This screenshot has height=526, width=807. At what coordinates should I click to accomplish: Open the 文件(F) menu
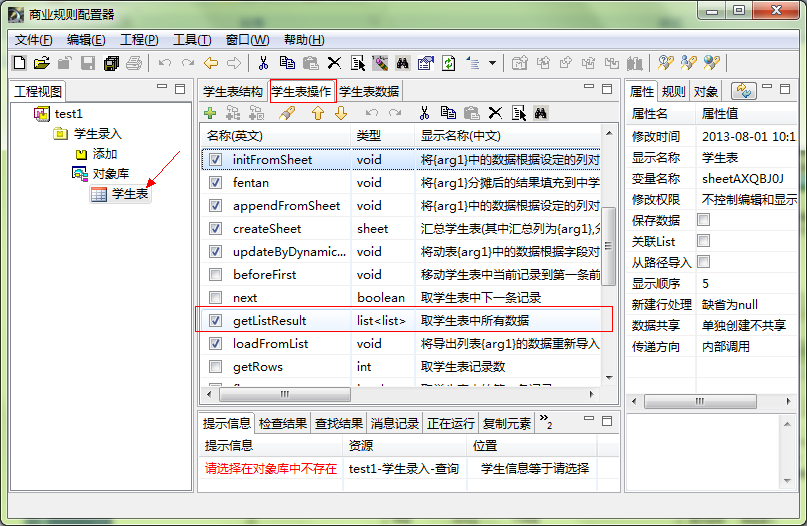click(x=33, y=40)
